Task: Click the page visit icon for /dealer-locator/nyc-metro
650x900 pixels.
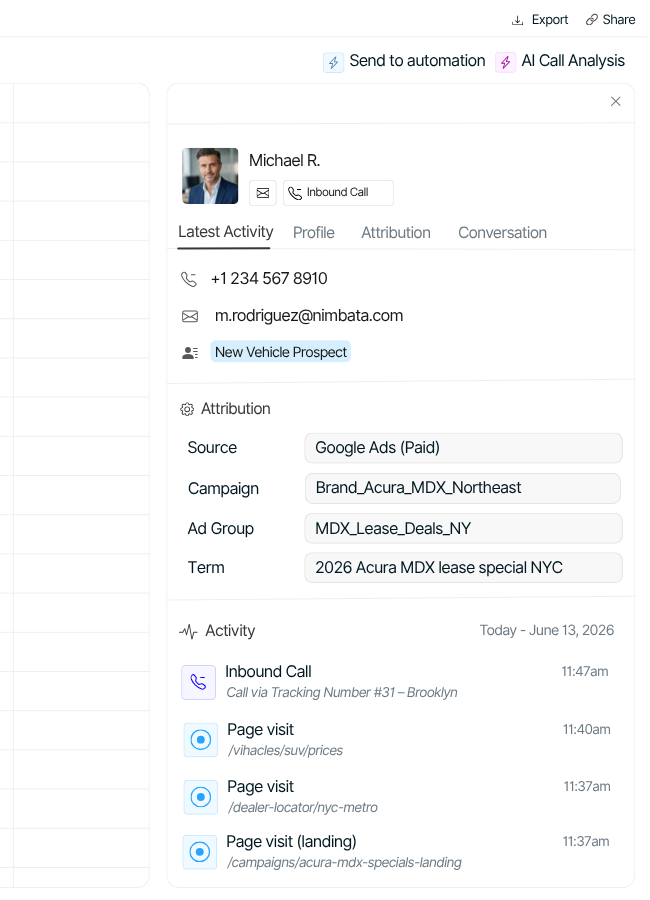Action: click(x=201, y=797)
